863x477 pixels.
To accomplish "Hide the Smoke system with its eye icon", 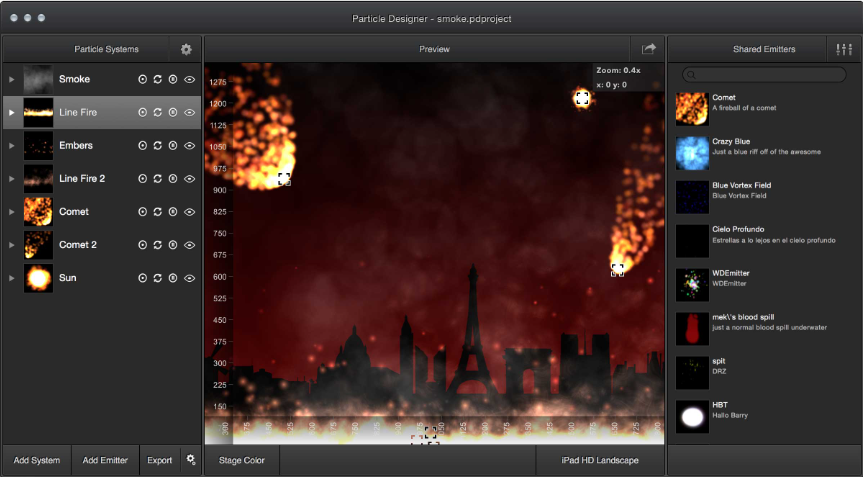I will tap(189, 79).
